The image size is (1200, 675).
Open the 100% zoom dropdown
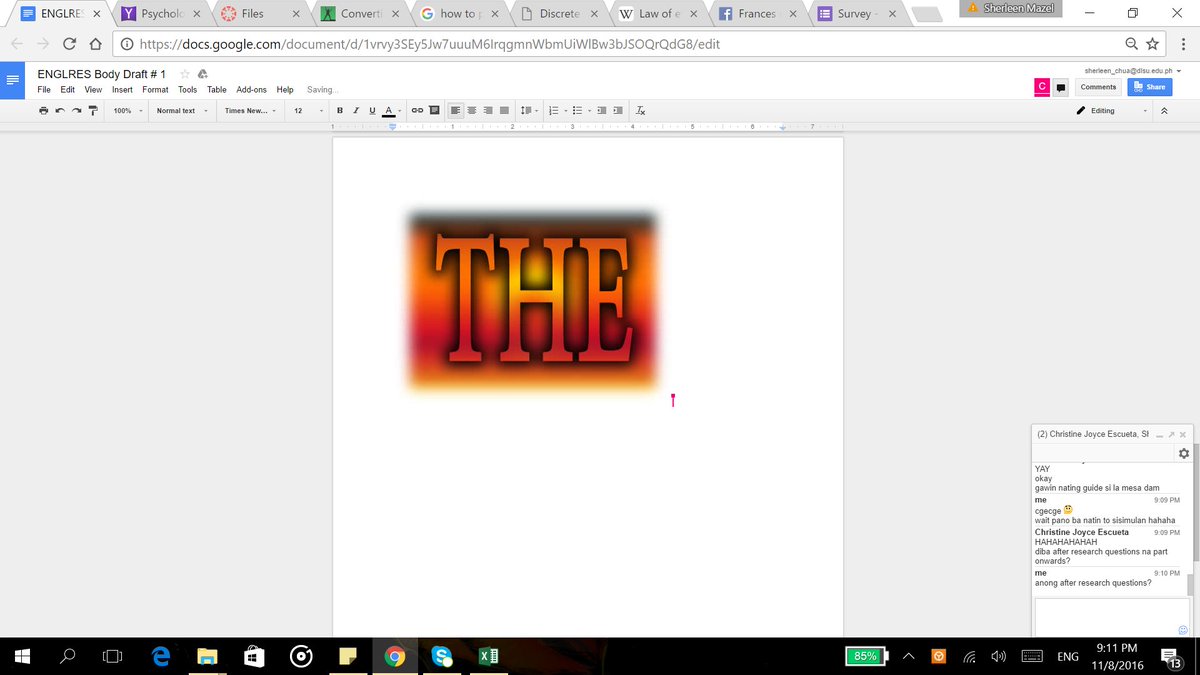coord(126,111)
